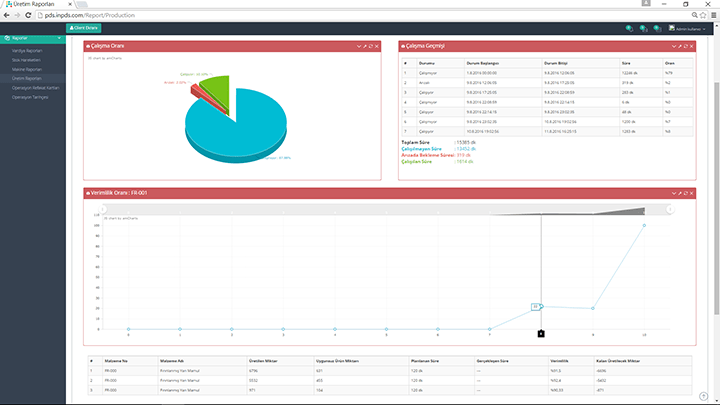This screenshot has height=405, width=720.
Task: Refresh the Verimlilik Oranı panel
Action: pyautogui.click(x=686, y=193)
